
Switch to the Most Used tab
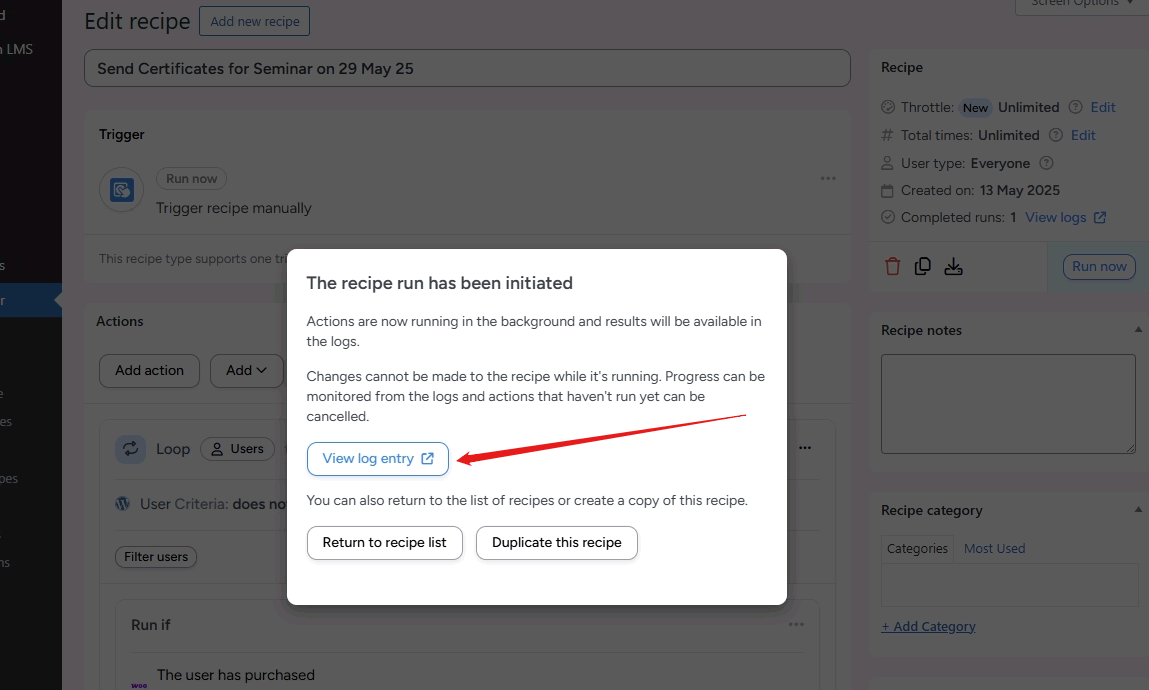[x=994, y=549]
